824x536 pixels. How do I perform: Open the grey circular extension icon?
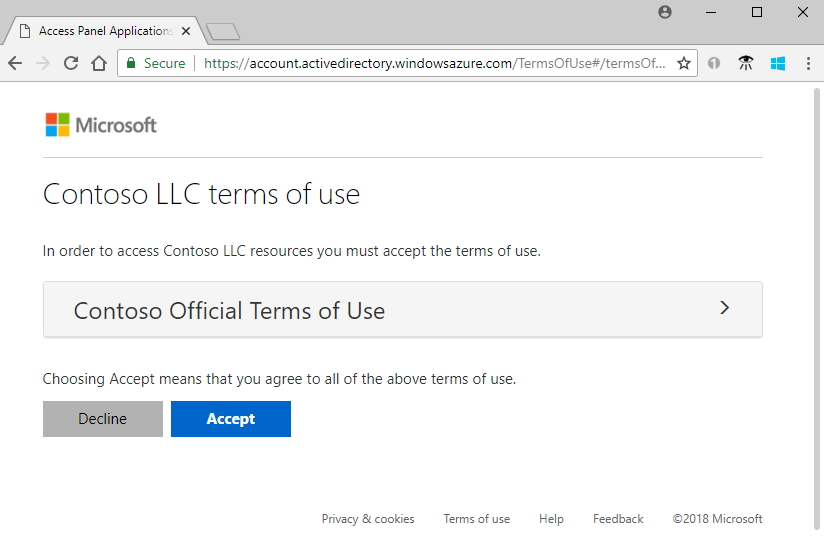(x=714, y=64)
